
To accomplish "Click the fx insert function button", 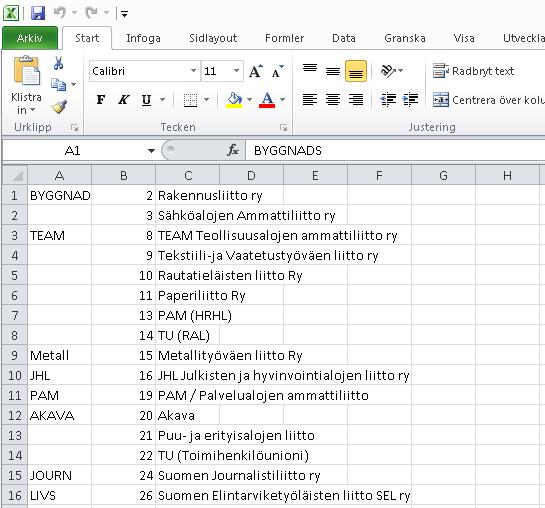I will (233, 150).
